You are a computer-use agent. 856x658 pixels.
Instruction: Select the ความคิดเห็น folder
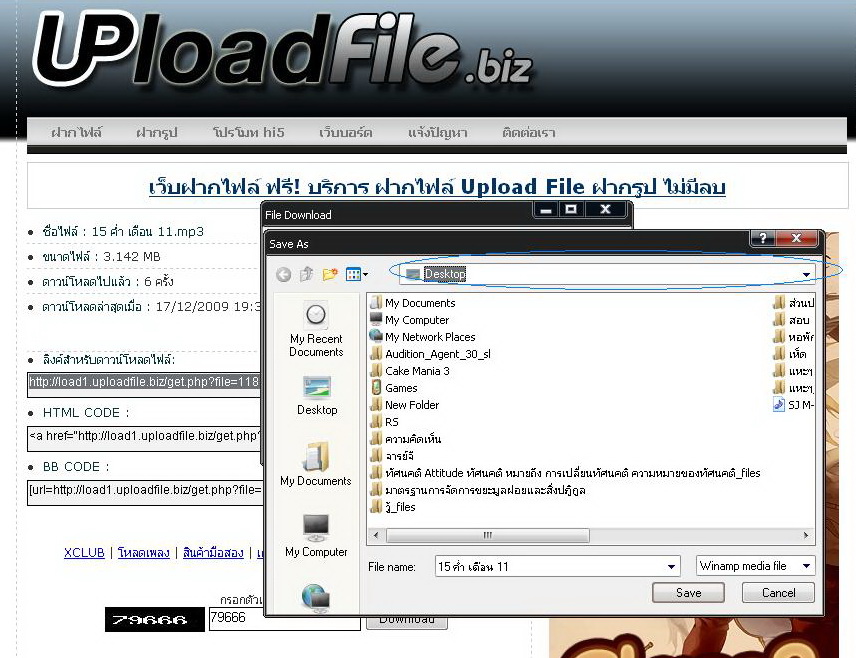point(406,438)
